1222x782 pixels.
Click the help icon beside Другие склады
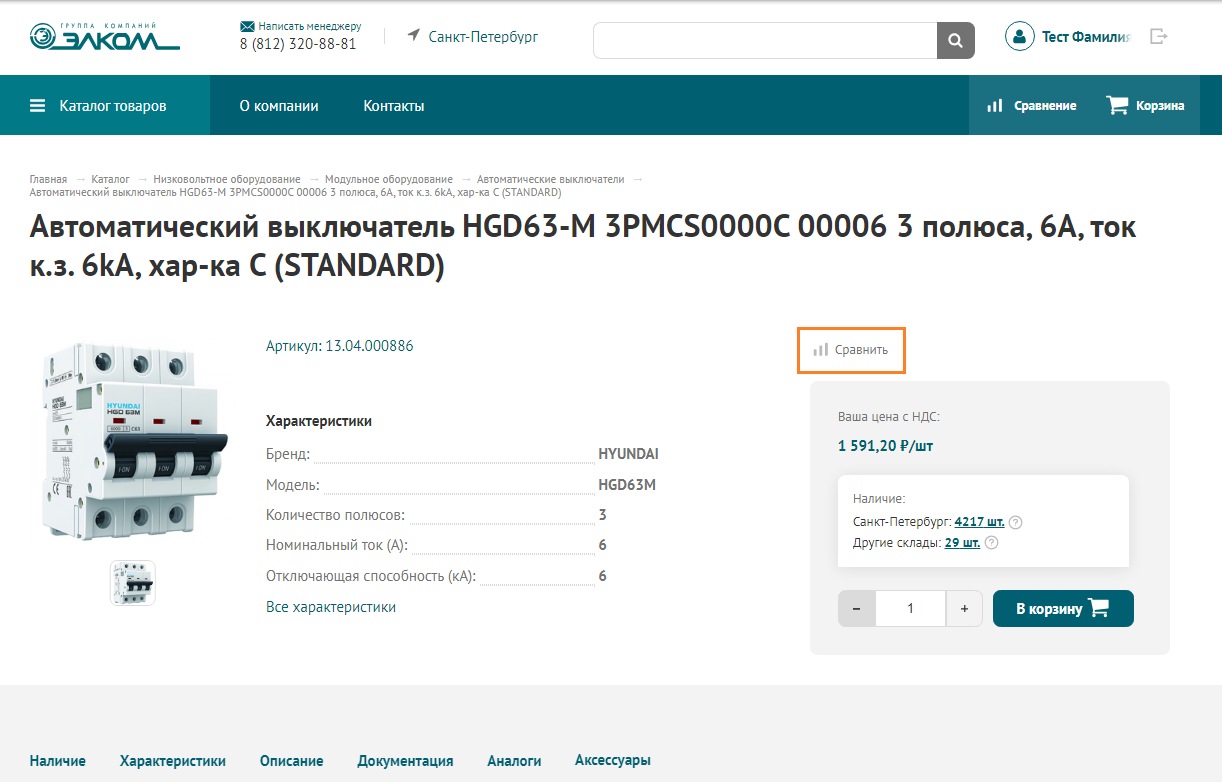991,543
